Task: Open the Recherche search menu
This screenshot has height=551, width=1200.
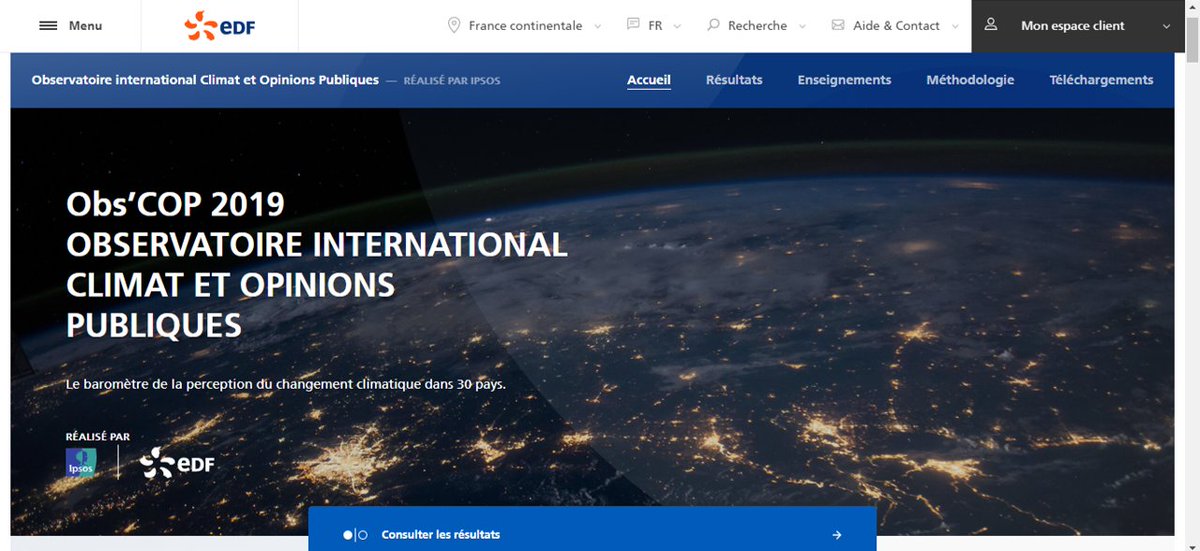Action: 757,26
